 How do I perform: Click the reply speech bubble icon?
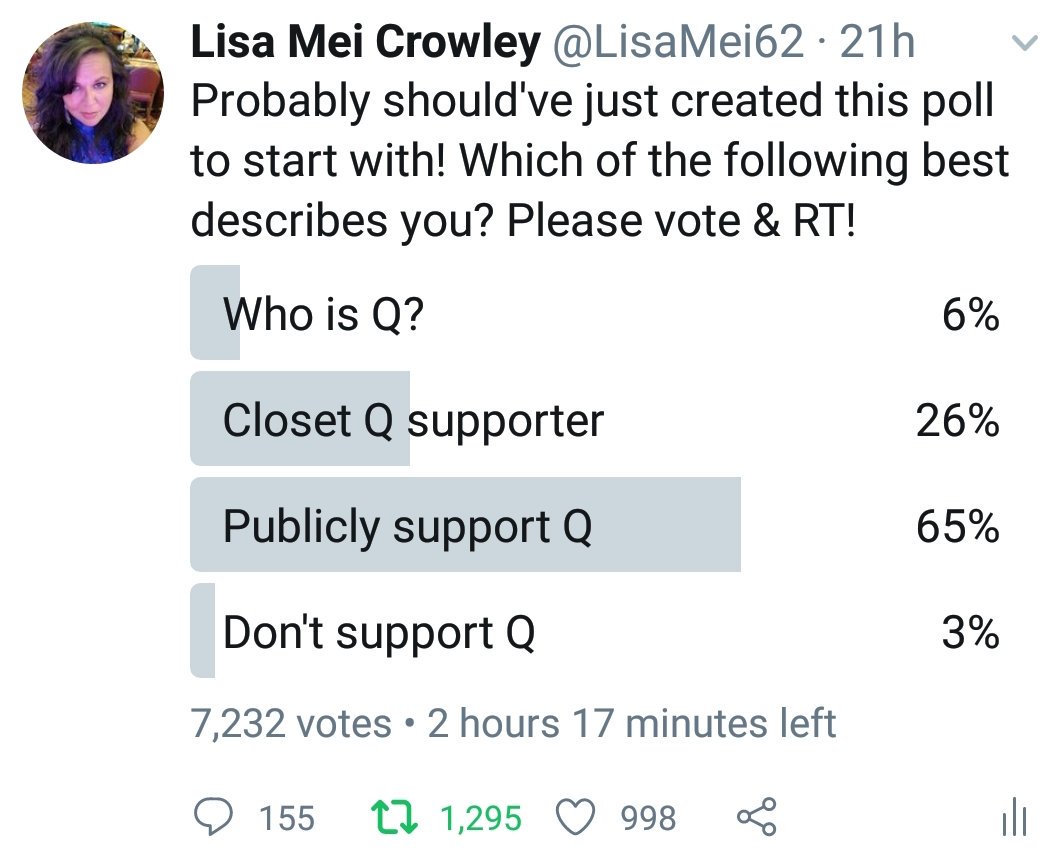point(210,819)
